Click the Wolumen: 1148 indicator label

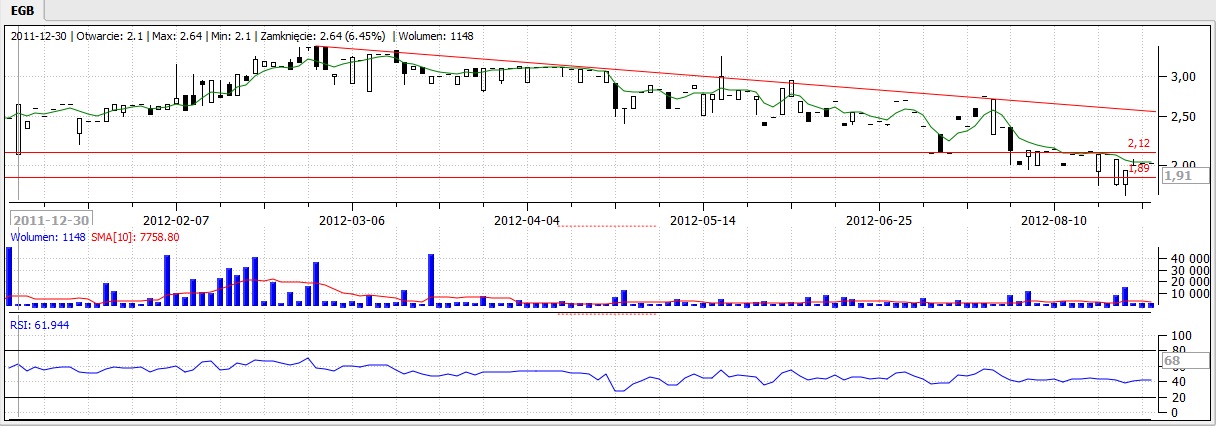tap(43, 238)
